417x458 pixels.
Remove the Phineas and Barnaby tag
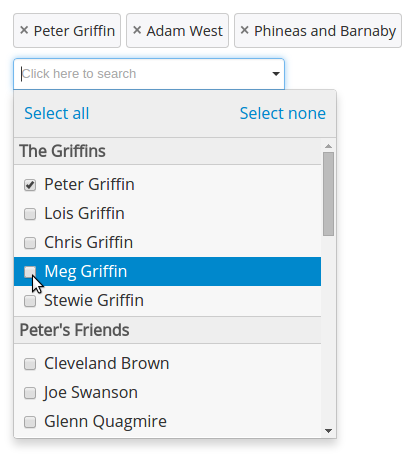tap(244, 30)
